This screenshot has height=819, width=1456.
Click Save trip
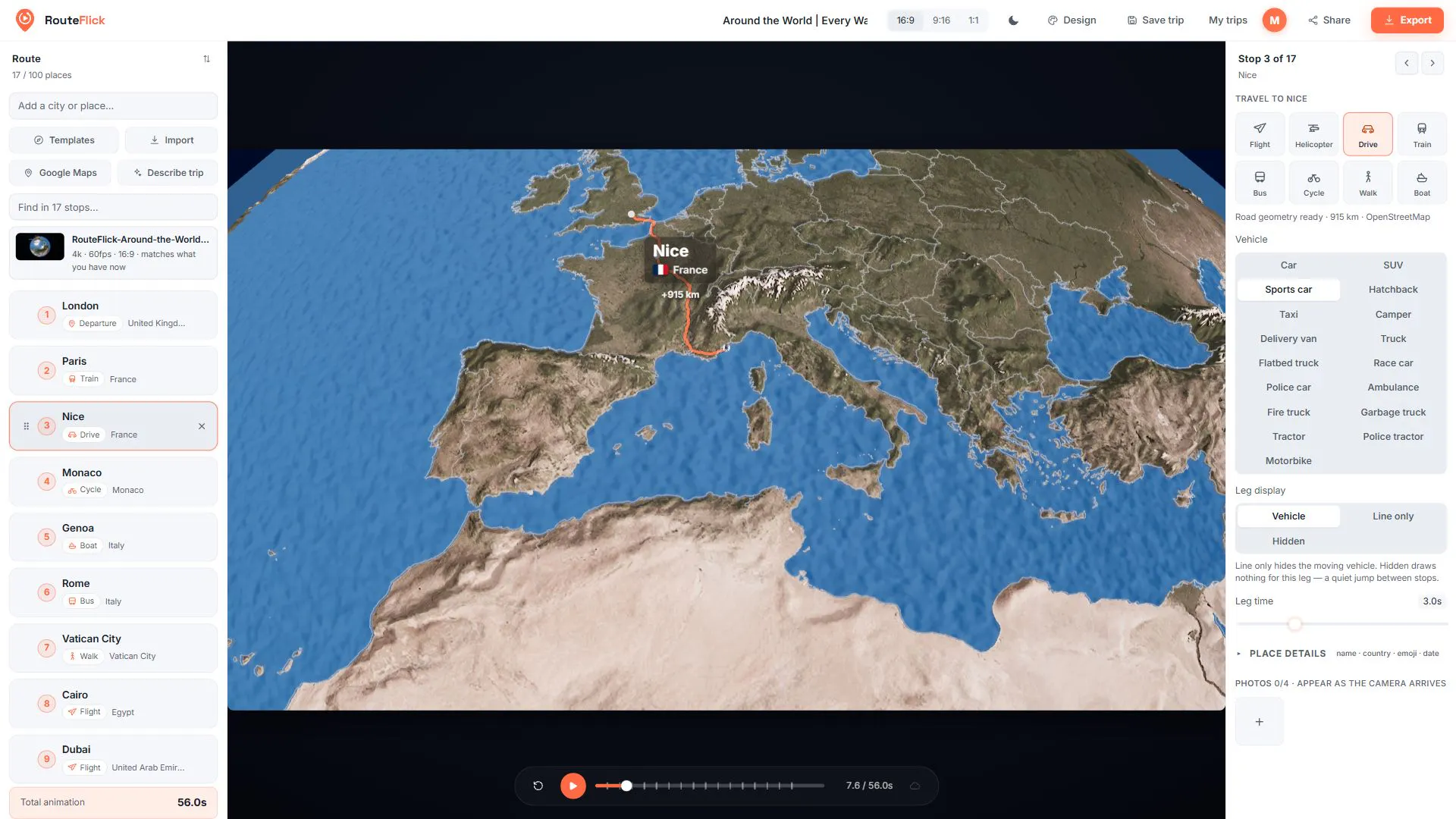click(x=1155, y=20)
